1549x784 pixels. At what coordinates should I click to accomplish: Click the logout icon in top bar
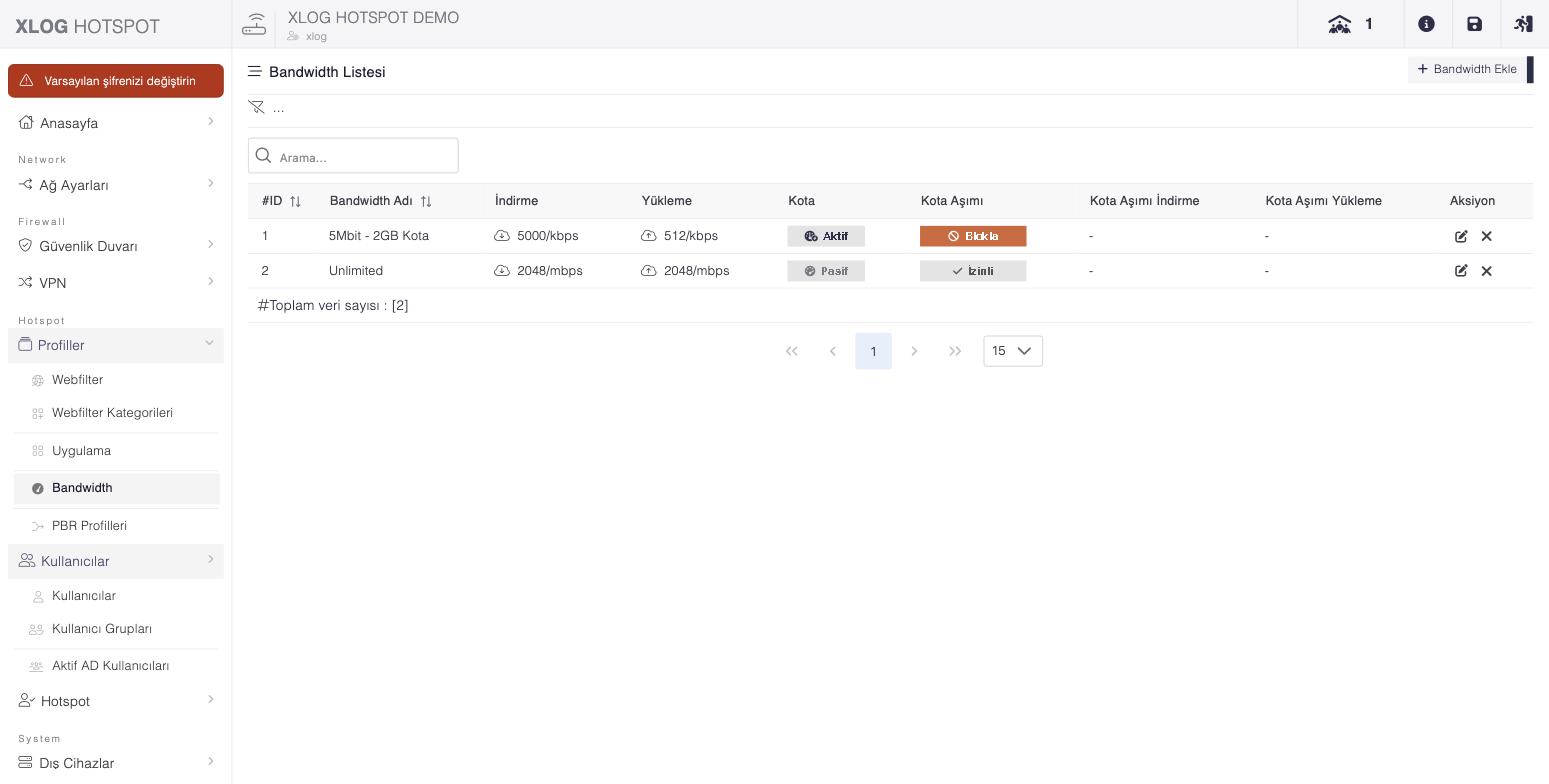pos(1523,24)
